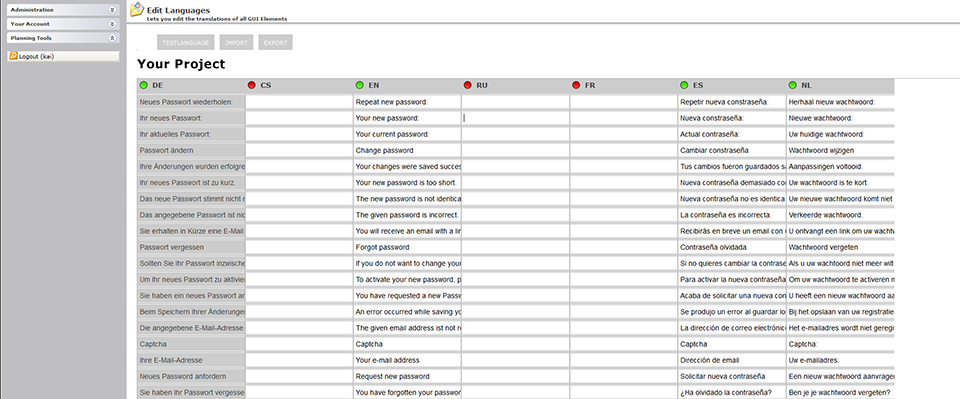Select the CS column header

299,85
